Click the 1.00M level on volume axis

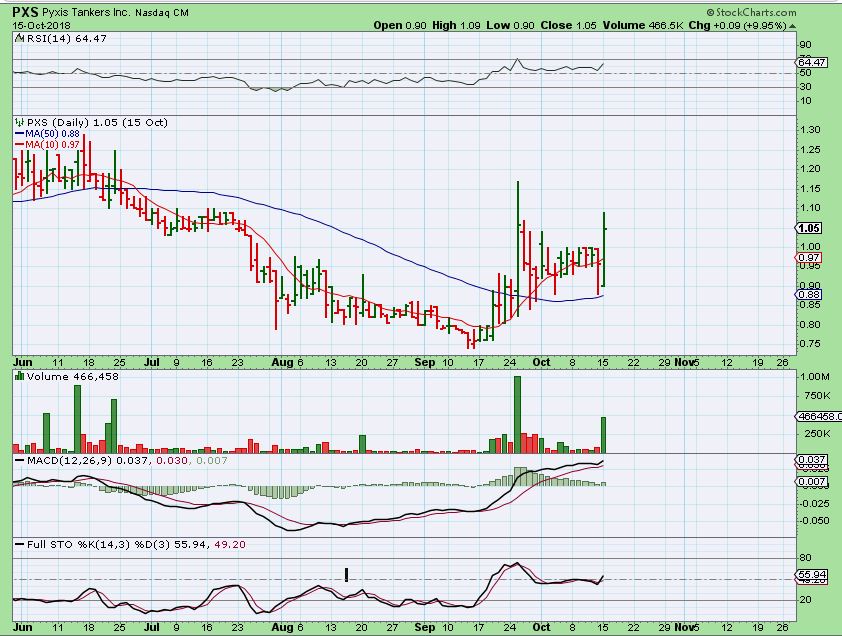coord(815,377)
